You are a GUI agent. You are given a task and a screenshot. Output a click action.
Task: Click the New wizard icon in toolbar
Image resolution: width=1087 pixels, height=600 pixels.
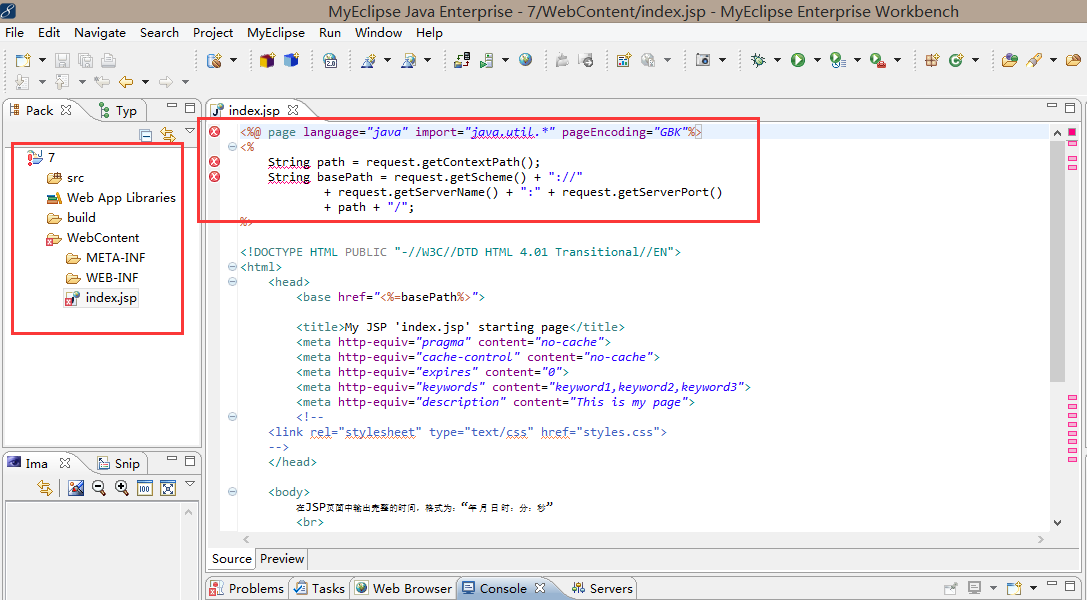click(23, 60)
